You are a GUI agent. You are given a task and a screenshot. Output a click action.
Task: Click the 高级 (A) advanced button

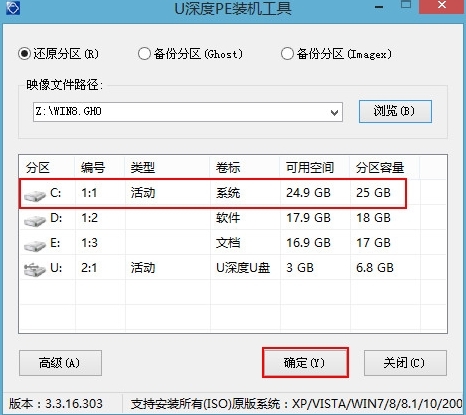click(x=60, y=363)
